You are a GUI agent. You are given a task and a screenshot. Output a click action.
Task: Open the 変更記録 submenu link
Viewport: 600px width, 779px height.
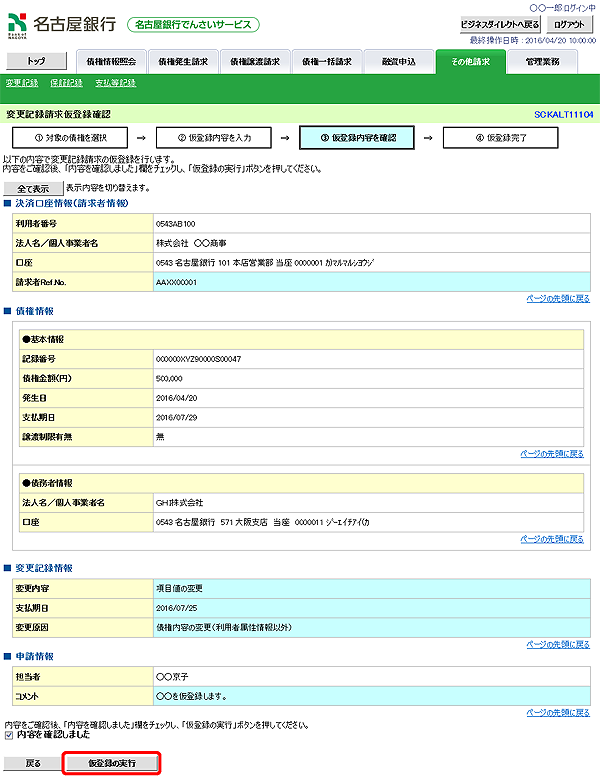(22, 83)
